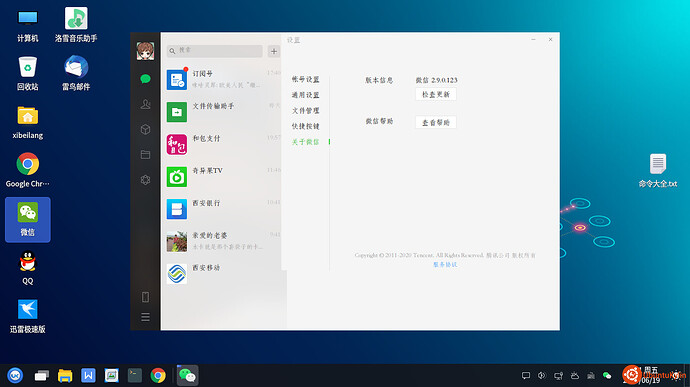The width and height of the screenshot is (690, 387).
Task: Open Chrome from the taskbar
Action: (158, 376)
